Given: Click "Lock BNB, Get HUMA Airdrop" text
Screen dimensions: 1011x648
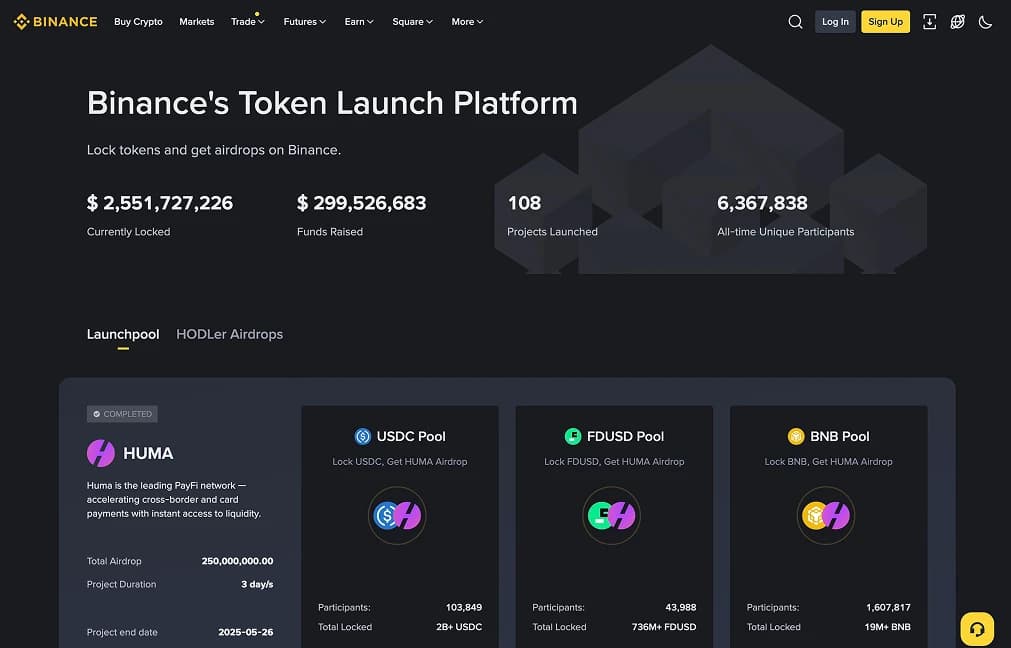Looking at the screenshot, I should 829,462.
